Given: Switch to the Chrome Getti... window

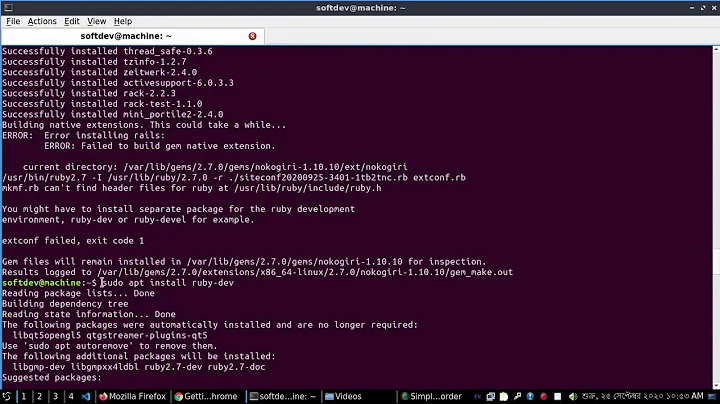Looking at the screenshot, I should (206, 396).
